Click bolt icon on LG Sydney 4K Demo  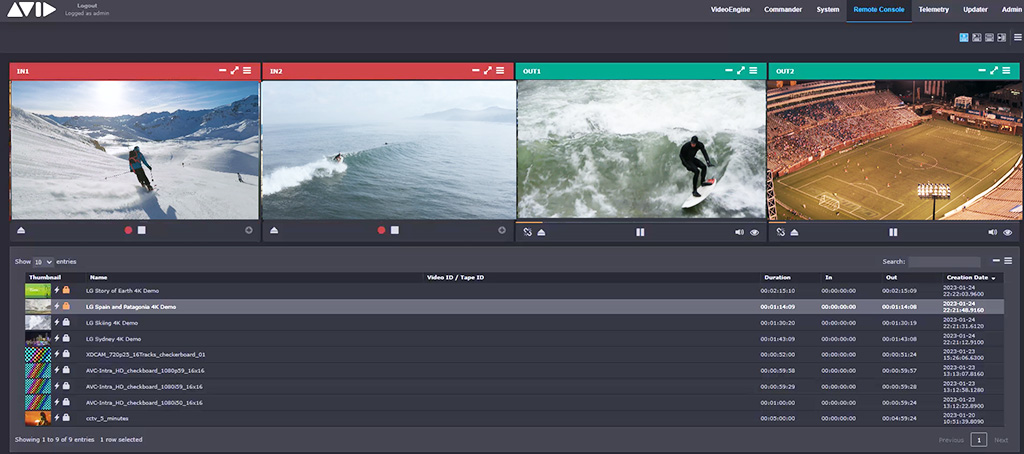57,338
